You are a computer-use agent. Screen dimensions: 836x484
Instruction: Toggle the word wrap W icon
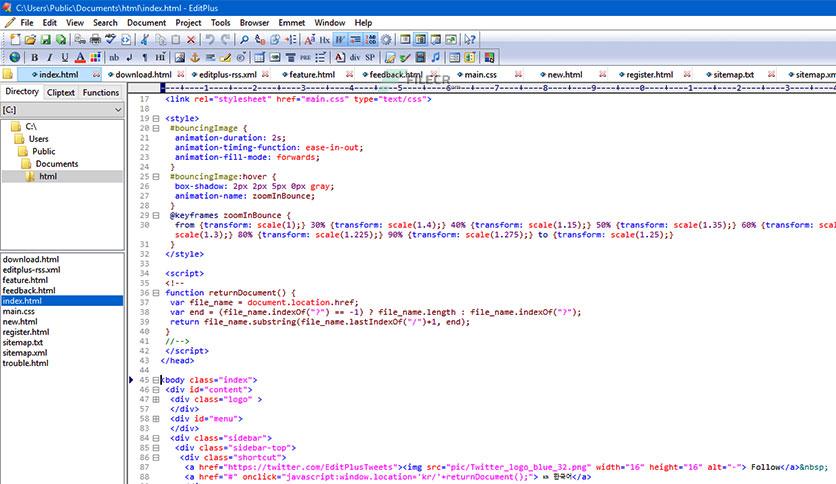(x=340, y=39)
